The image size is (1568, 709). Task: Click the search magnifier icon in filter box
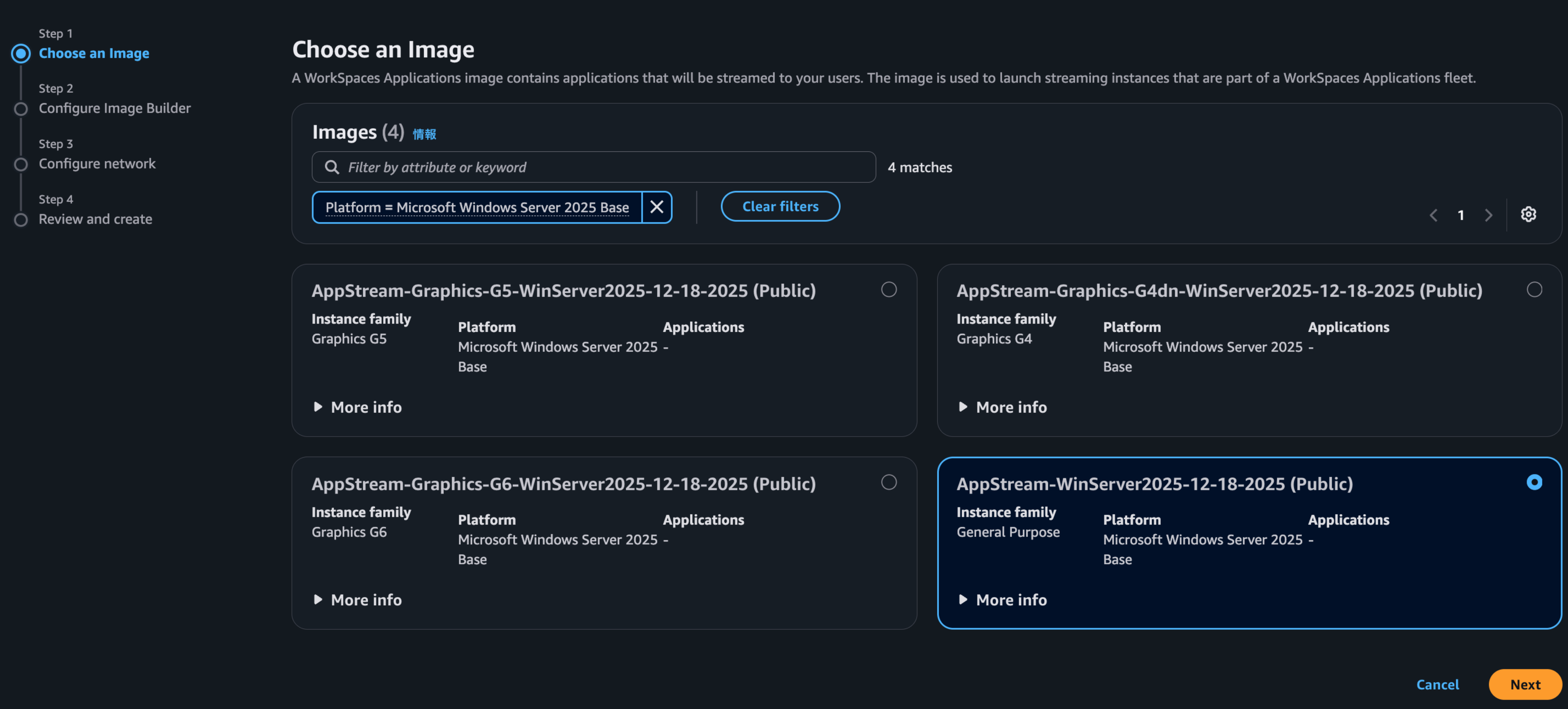332,167
